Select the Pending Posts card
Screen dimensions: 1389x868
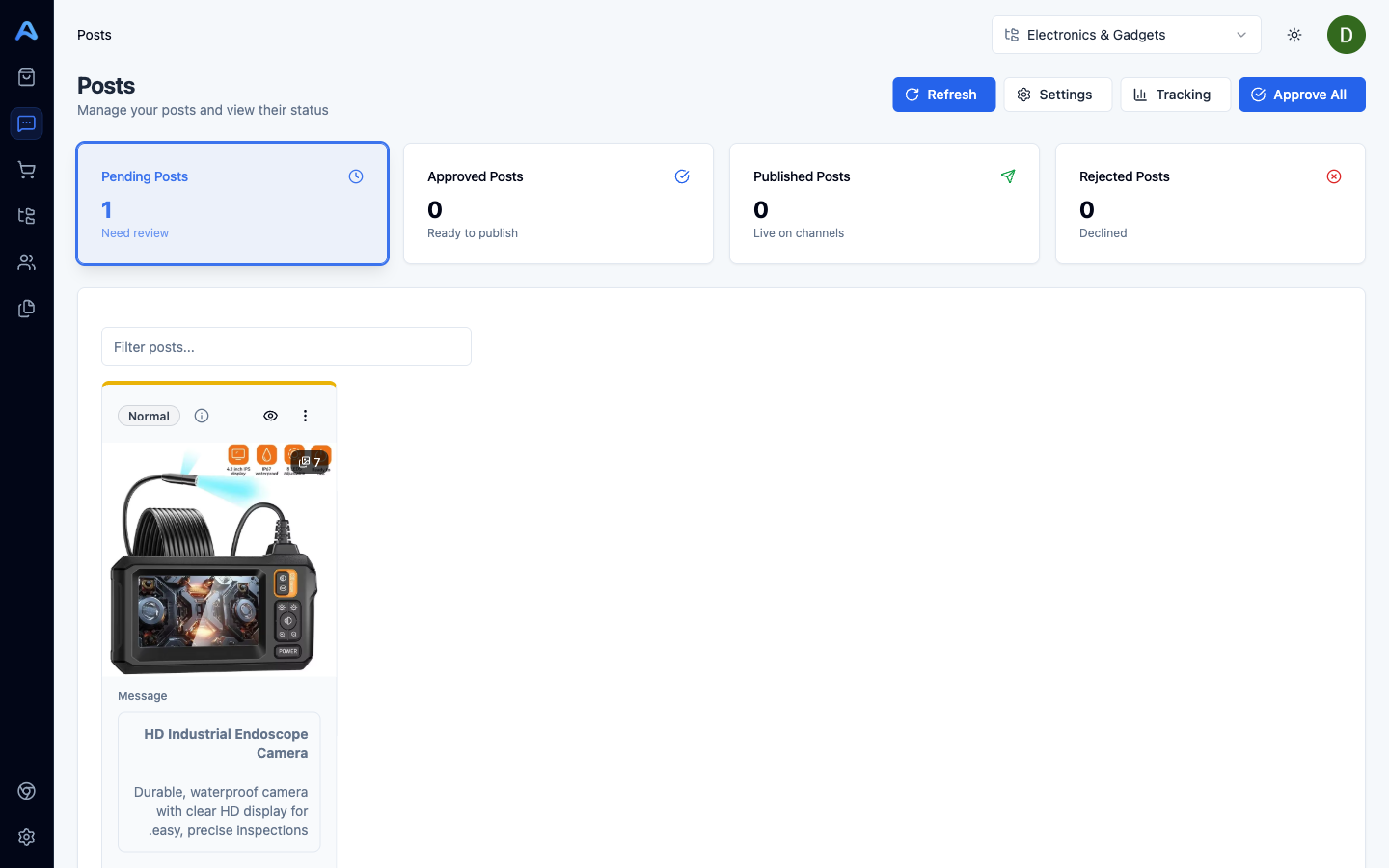click(232, 203)
